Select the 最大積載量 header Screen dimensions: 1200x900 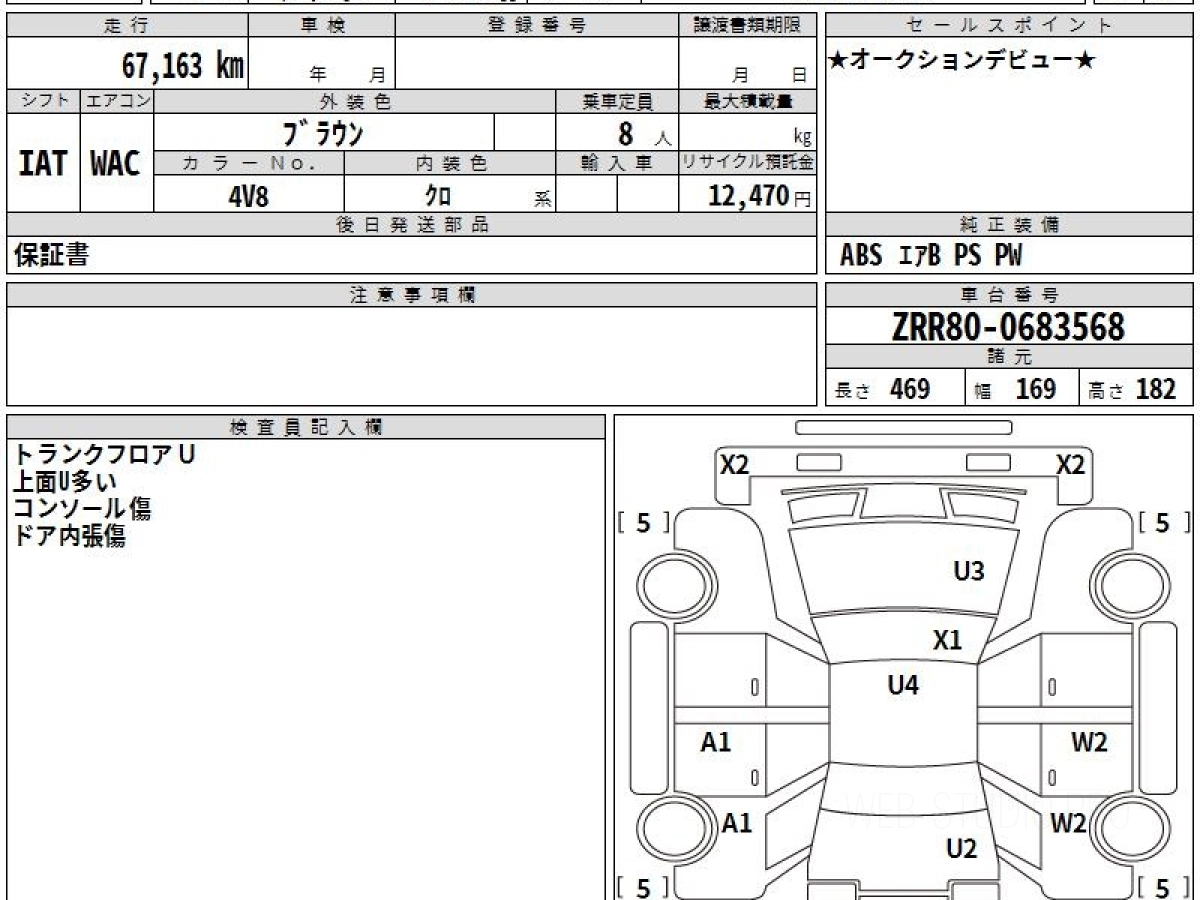click(747, 101)
